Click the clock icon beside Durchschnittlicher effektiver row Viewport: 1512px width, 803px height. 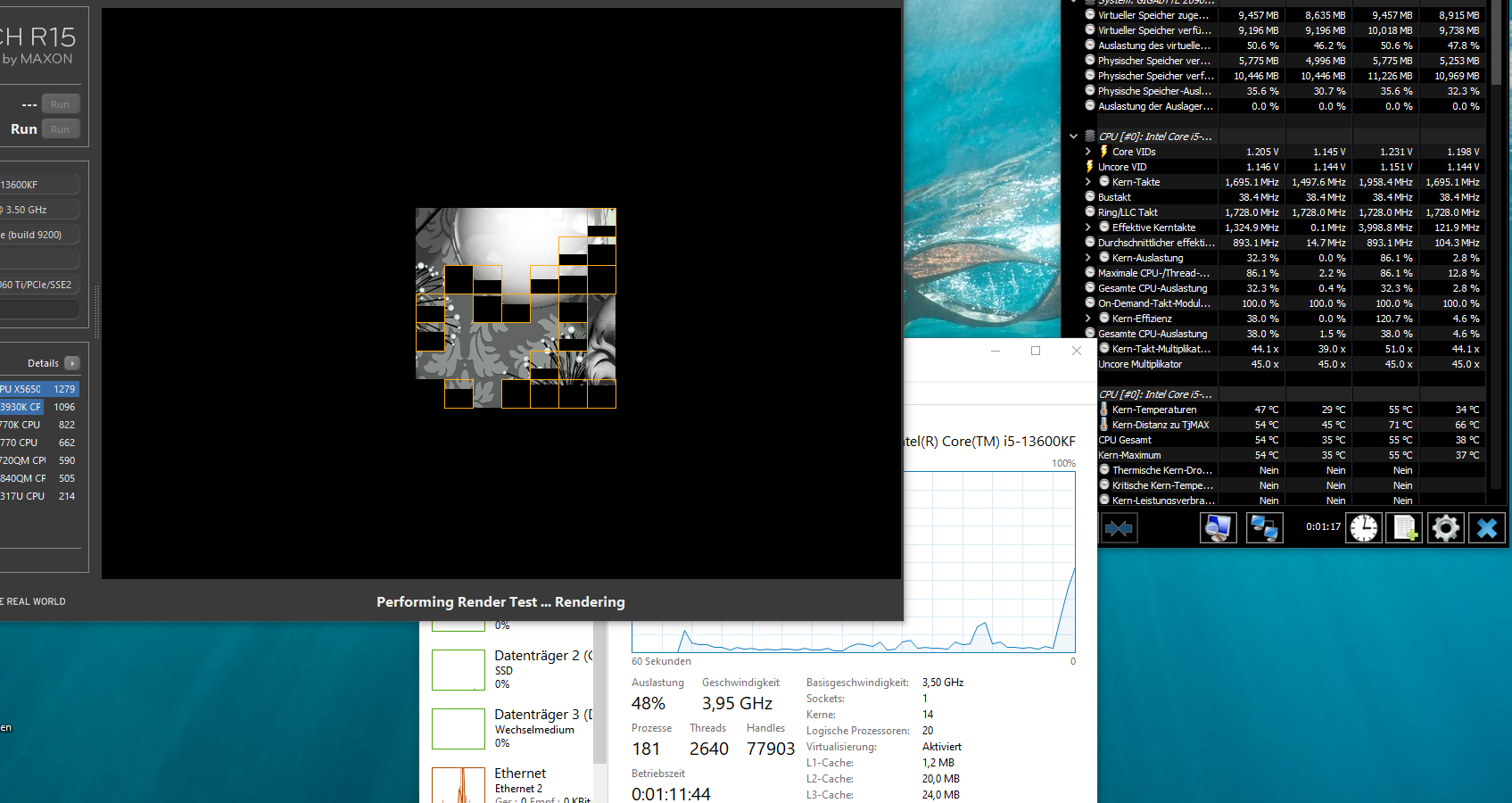tap(1090, 243)
